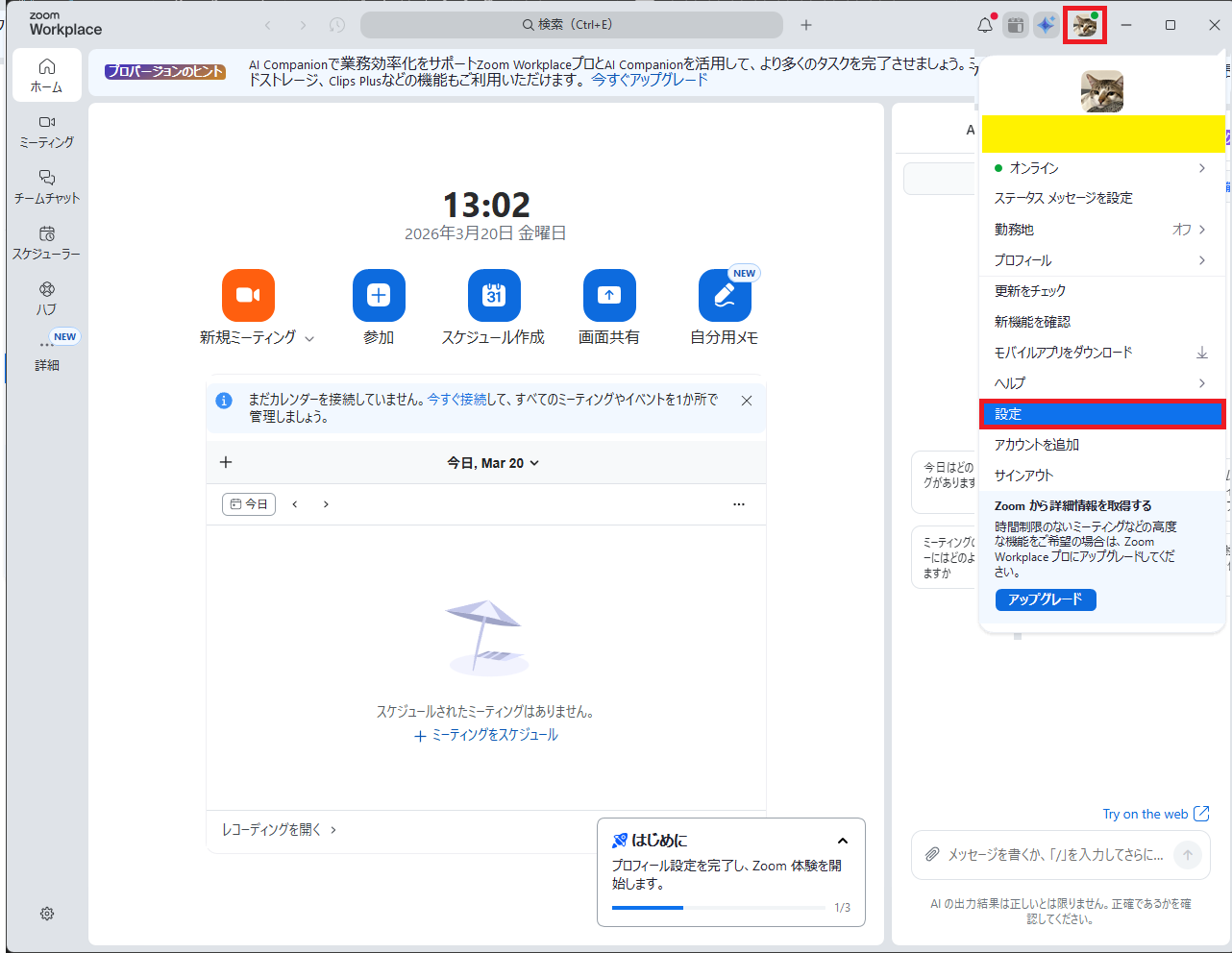Open the My Notes pencil icon
1232x953 pixels.
click(725, 295)
